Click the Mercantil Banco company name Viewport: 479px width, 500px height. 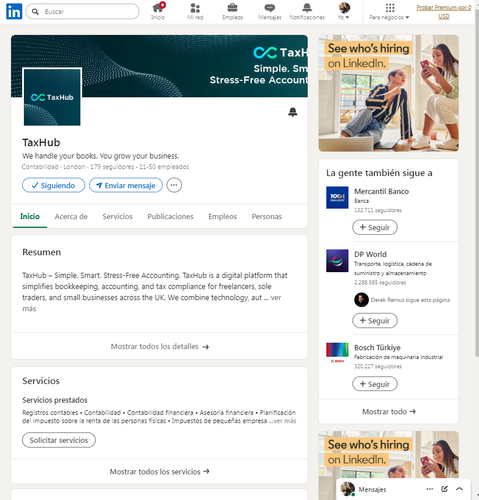coord(381,191)
